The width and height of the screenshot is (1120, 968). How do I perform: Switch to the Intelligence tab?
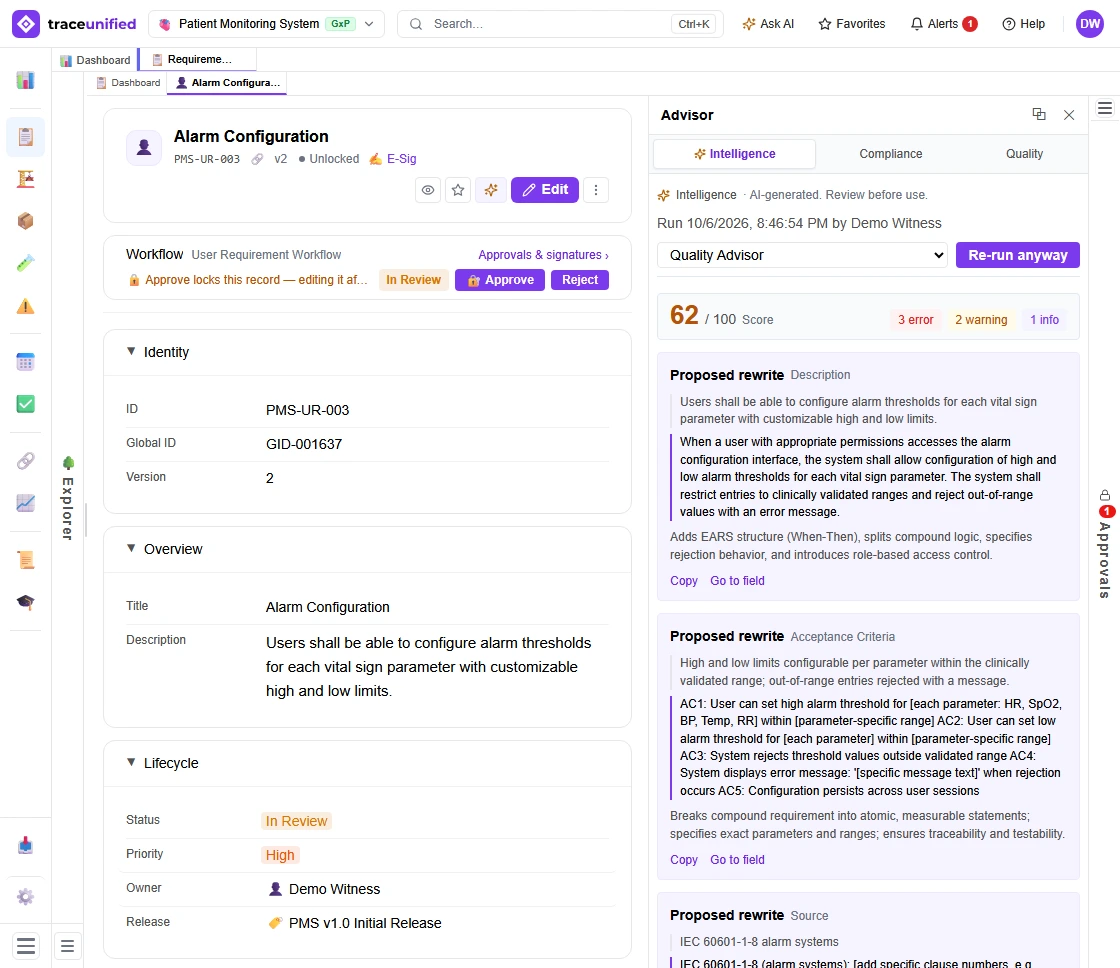coord(734,154)
